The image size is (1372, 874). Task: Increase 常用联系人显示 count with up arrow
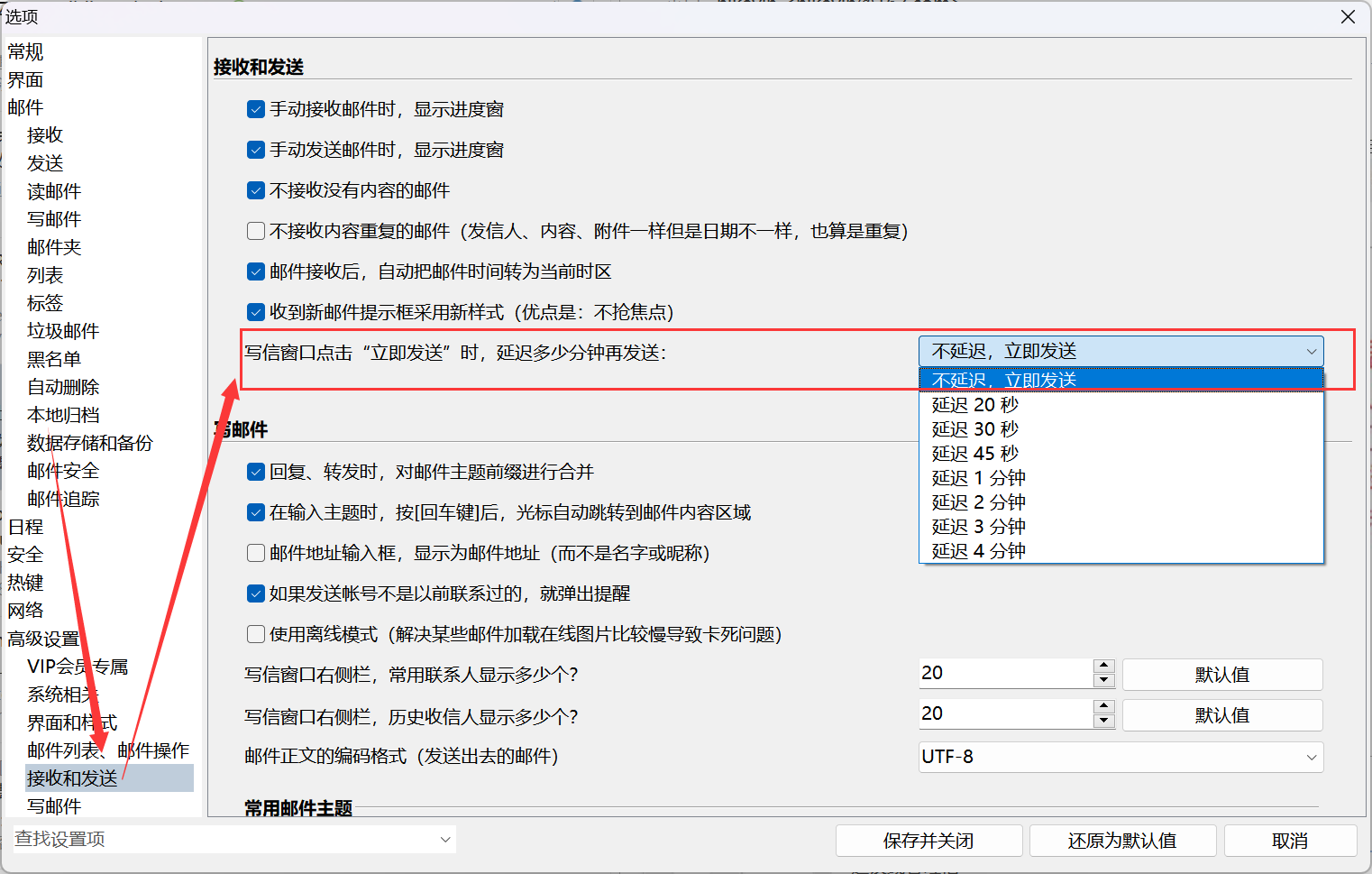coord(1104,667)
